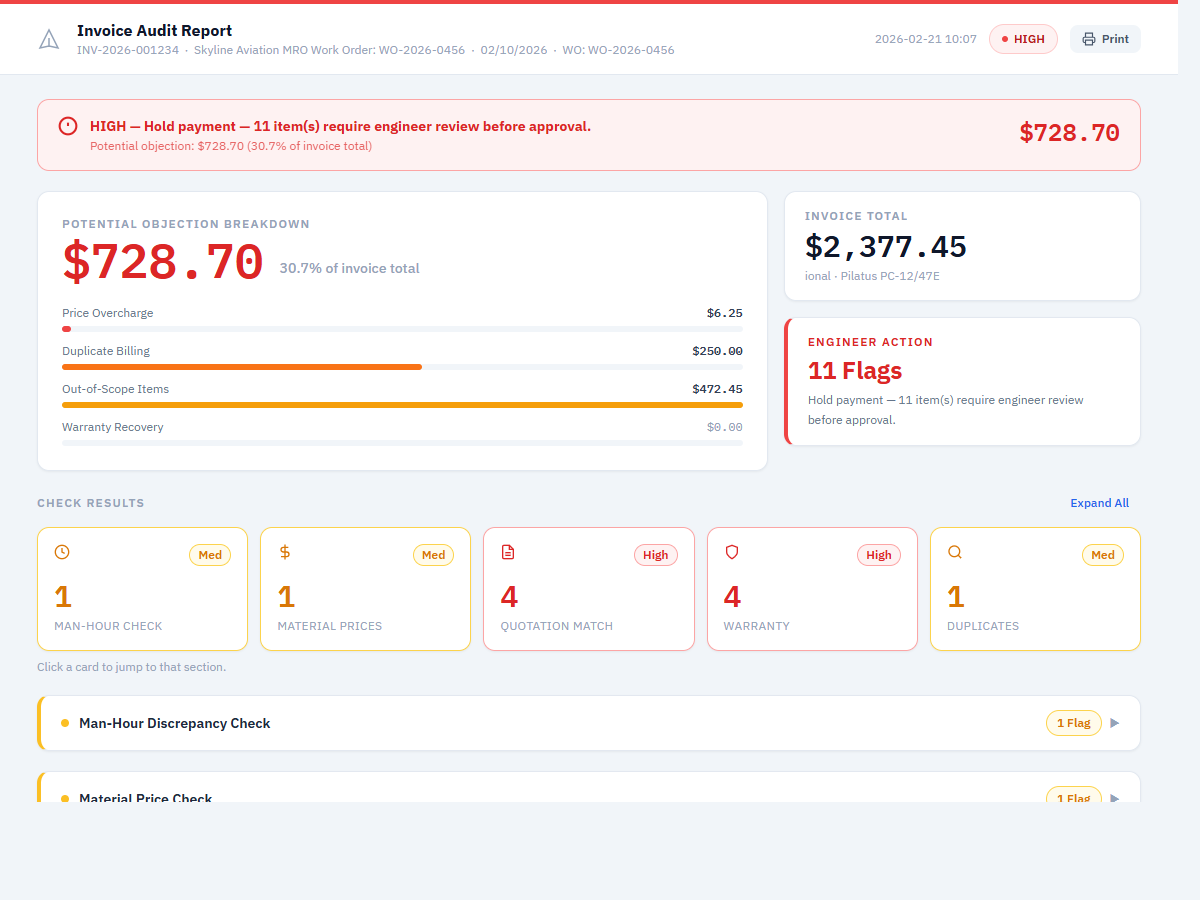1200x900 pixels.
Task: Click the warning icon in the HIGH banner
Action: (x=67, y=125)
